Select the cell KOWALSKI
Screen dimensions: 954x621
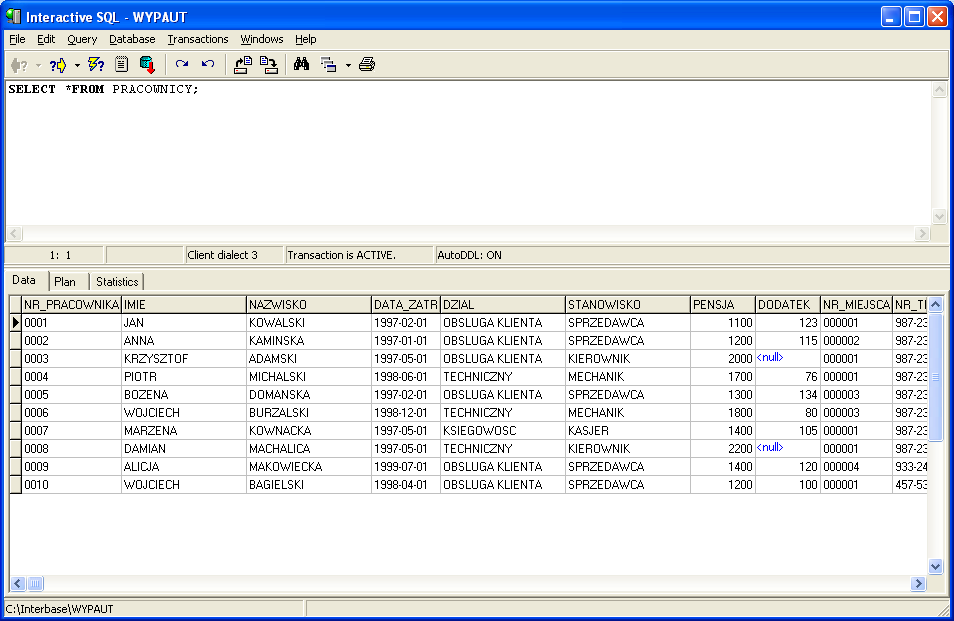[x=308, y=323]
